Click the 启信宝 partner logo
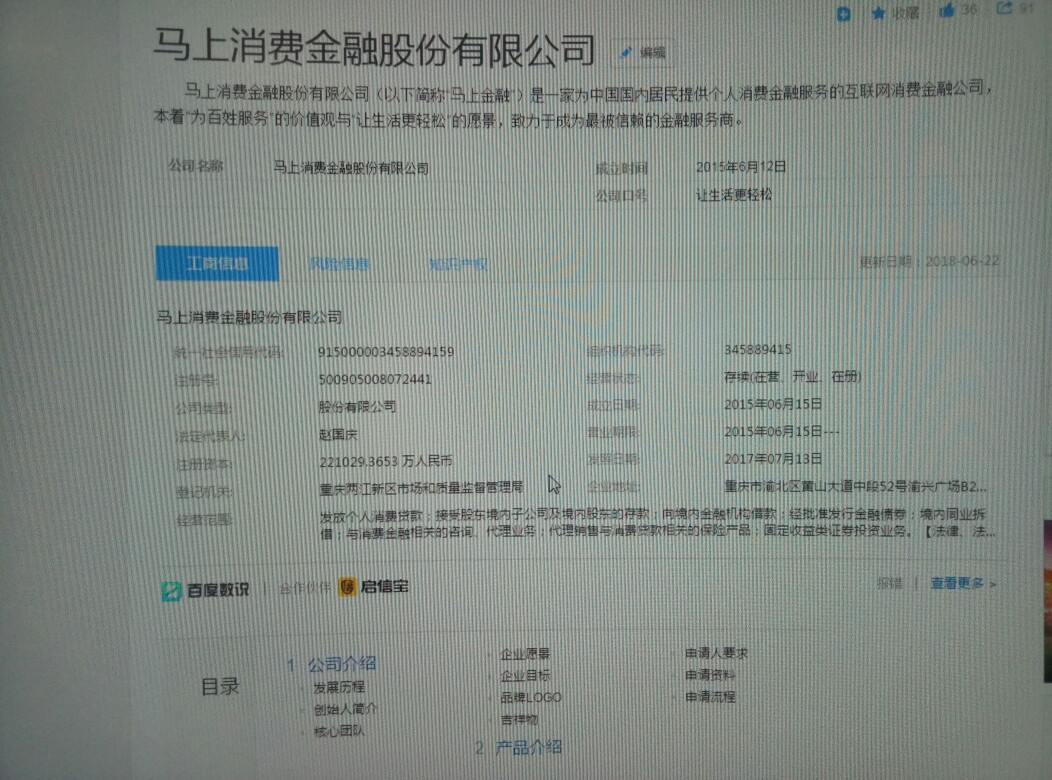The image size is (1052, 780). [374, 587]
